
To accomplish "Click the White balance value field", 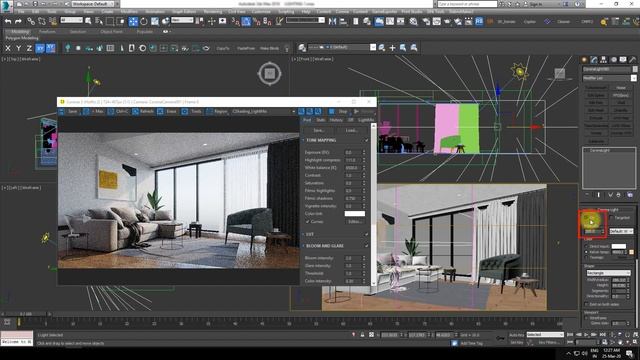I will click(x=353, y=168).
